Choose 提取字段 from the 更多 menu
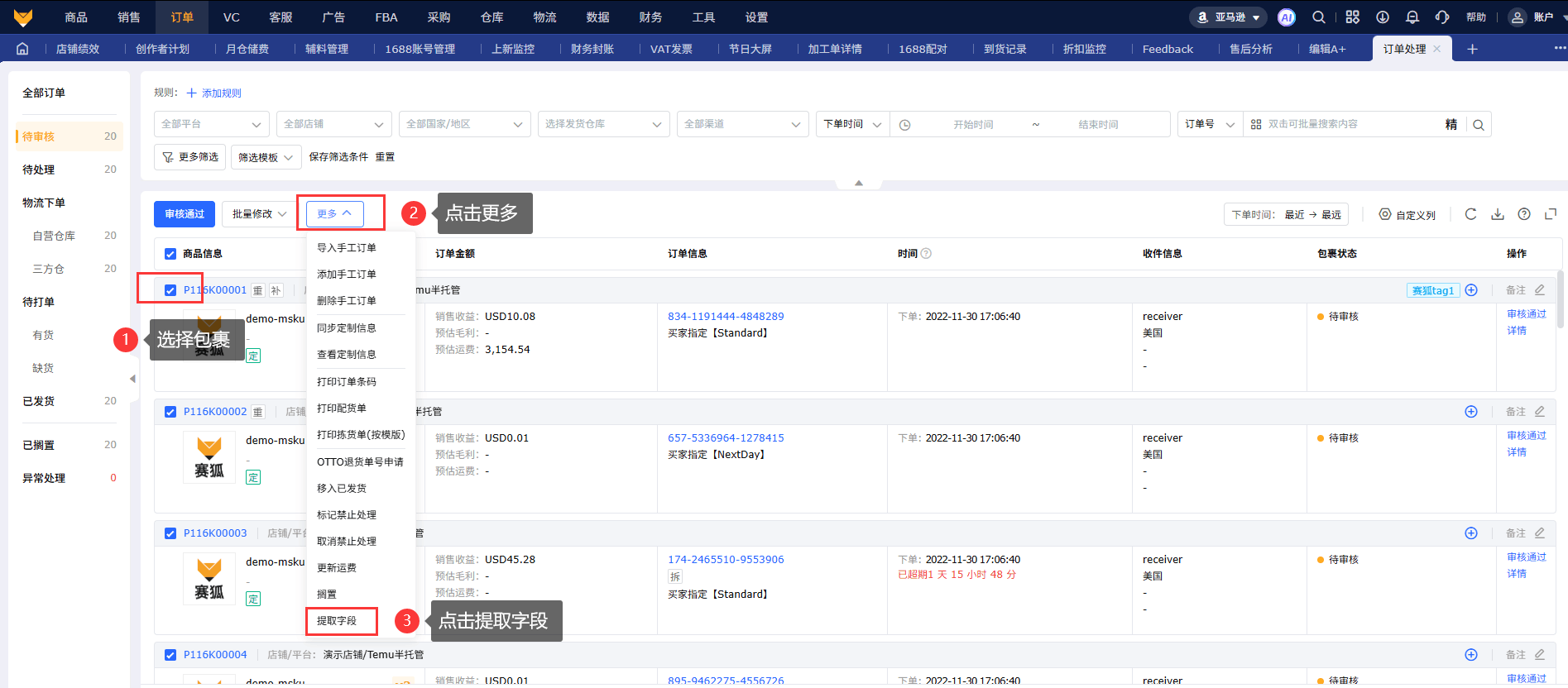The width and height of the screenshot is (1568, 688). pyautogui.click(x=337, y=621)
